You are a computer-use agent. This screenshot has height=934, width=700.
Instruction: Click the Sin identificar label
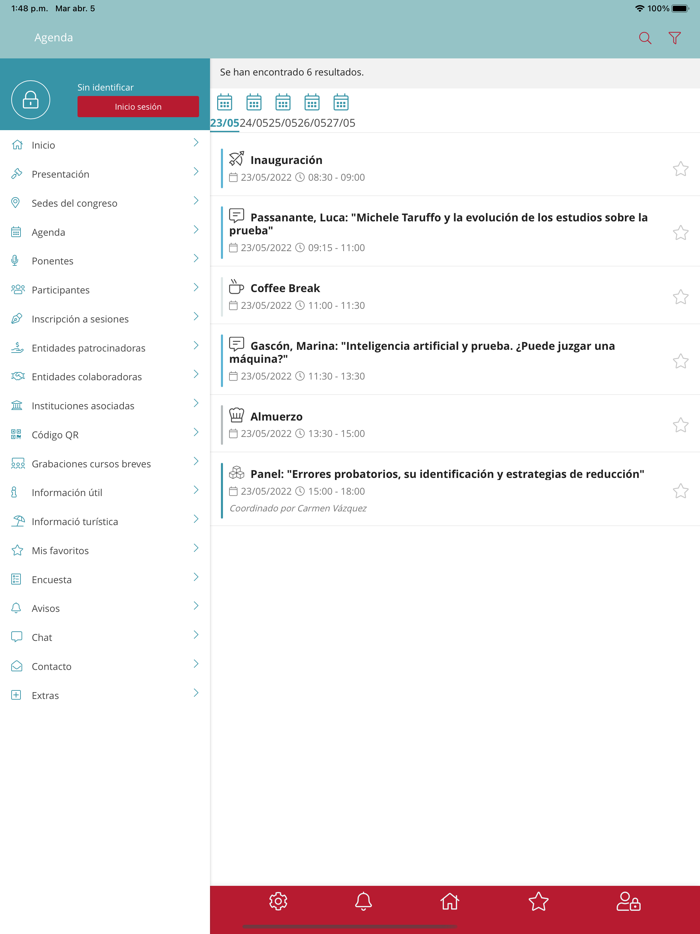105,87
